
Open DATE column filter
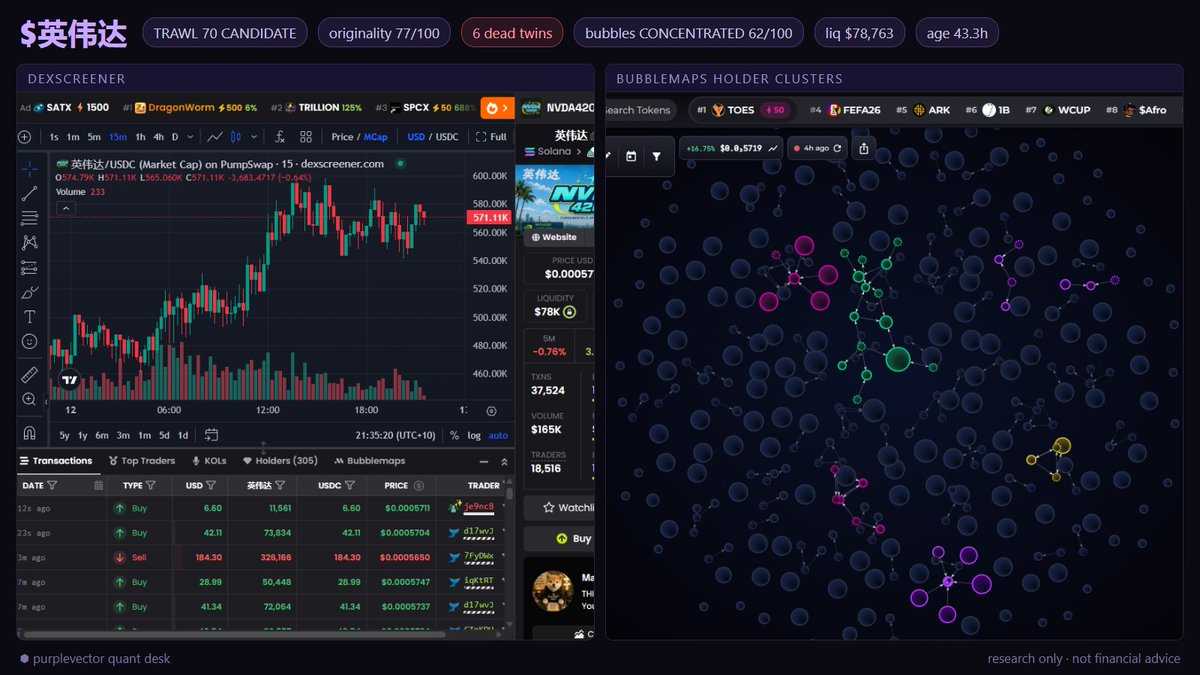52,485
